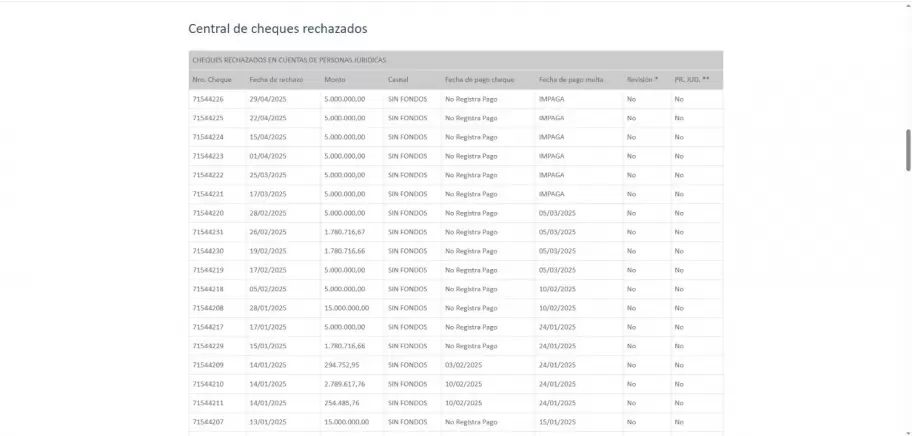The image size is (912, 436).
Task: Click the amount 1.780.716,67
Action: point(345,232)
